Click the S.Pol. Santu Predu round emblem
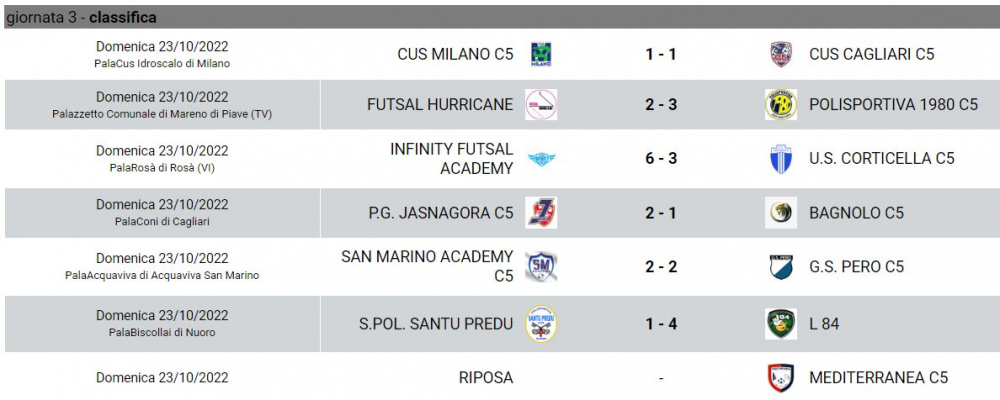The width and height of the screenshot is (1000, 400). [541, 323]
